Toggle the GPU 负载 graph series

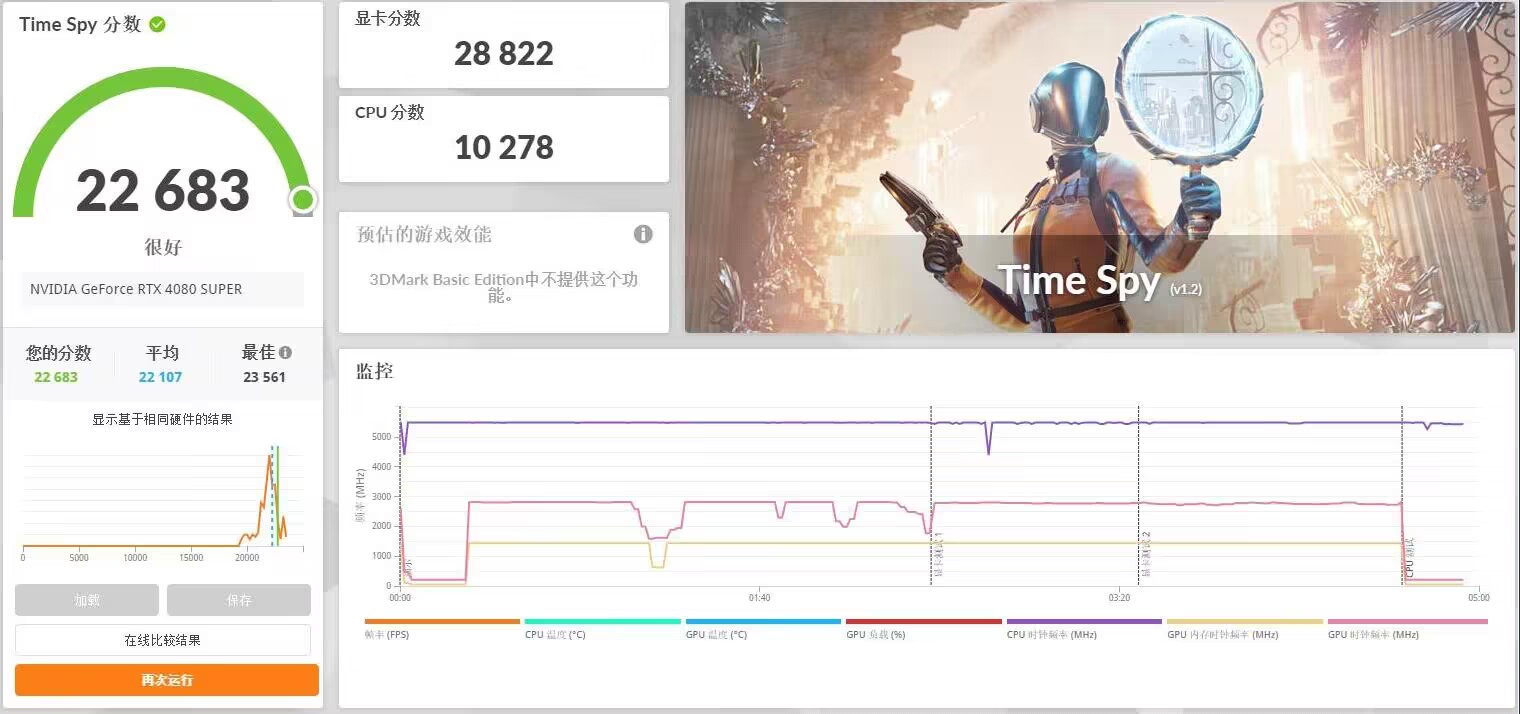click(x=923, y=621)
